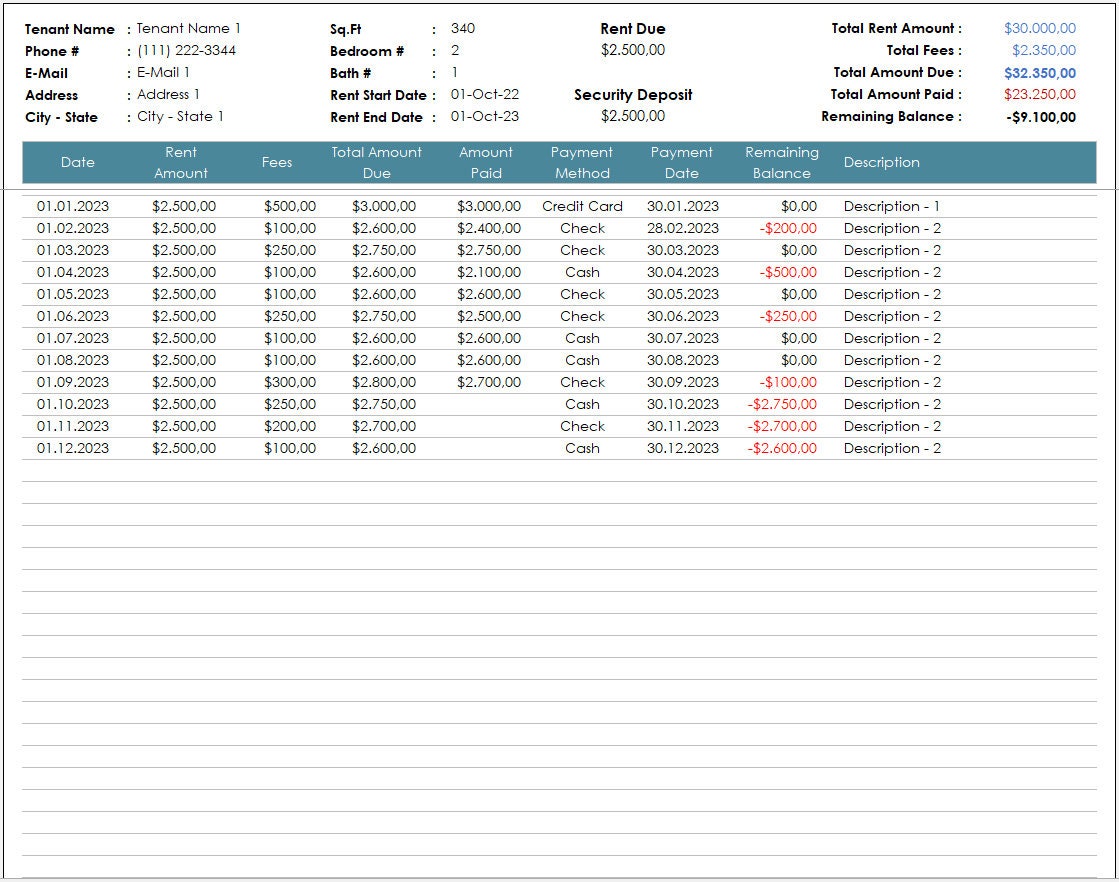Click the empty Amount Paid cell for 01.10.2023
Screen dimensions: 1119x882
[486, 405]
